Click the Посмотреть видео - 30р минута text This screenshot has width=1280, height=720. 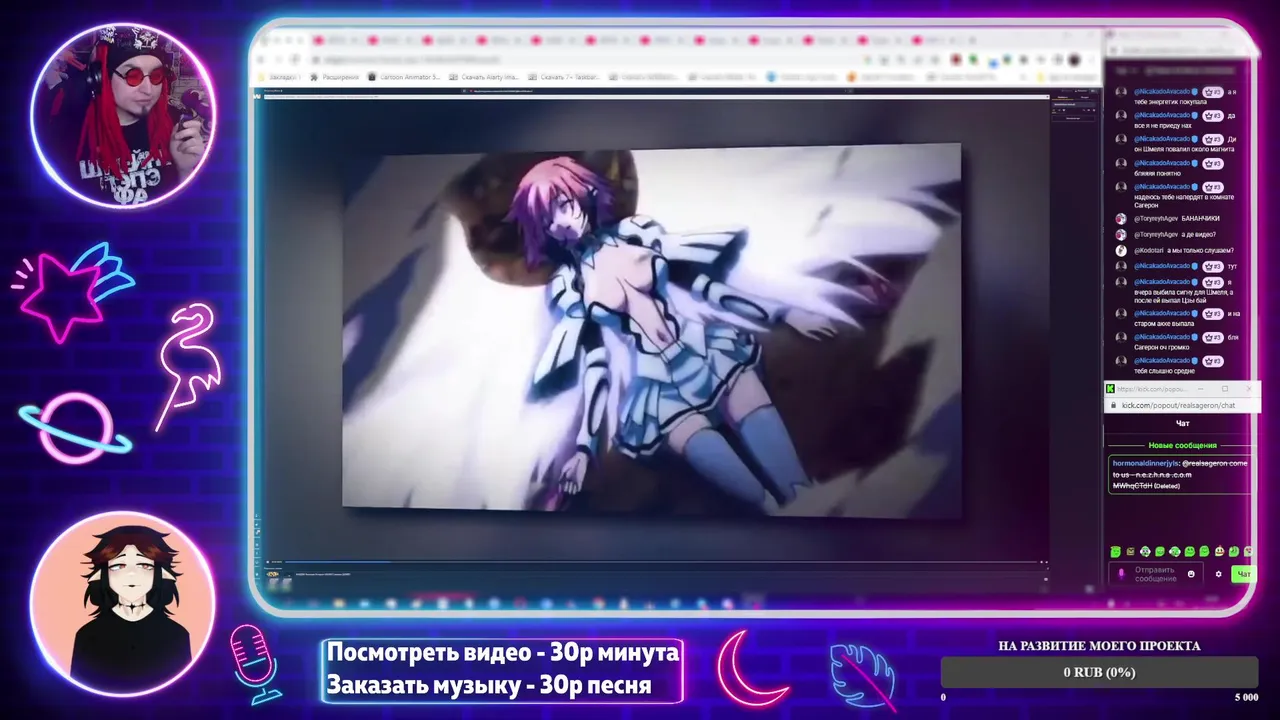(x=503, y=653)
